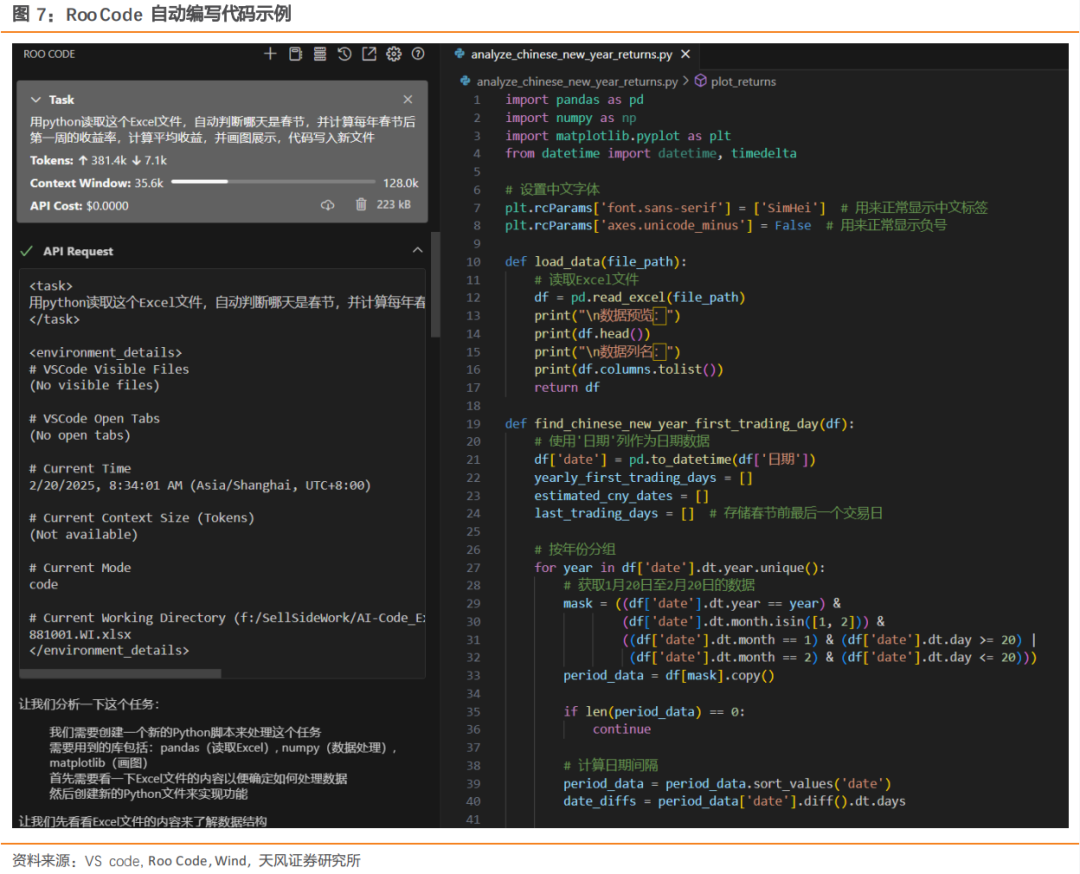Click the print(df.head()) line
1080x874 pixels.
(x=592, y=334)
